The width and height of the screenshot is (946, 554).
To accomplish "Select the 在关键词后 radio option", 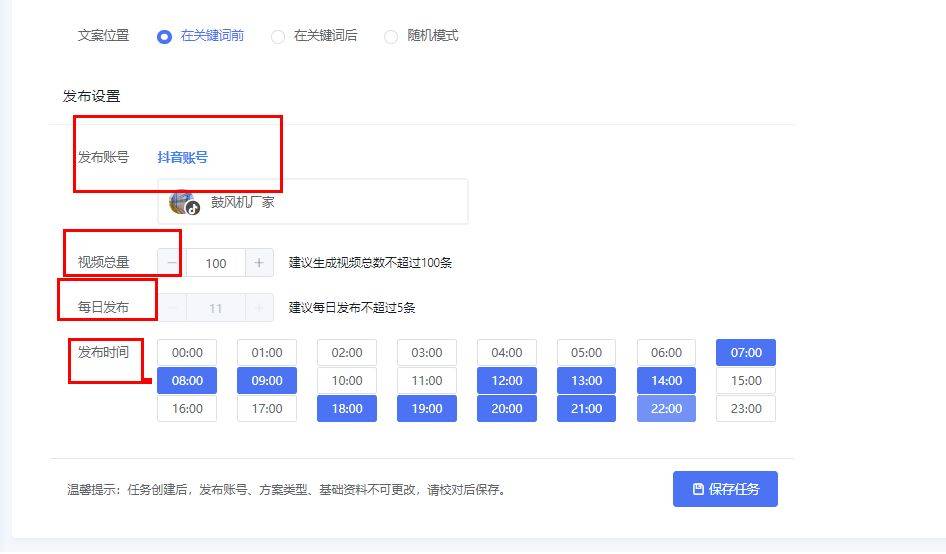I will (x=314, y=36).
